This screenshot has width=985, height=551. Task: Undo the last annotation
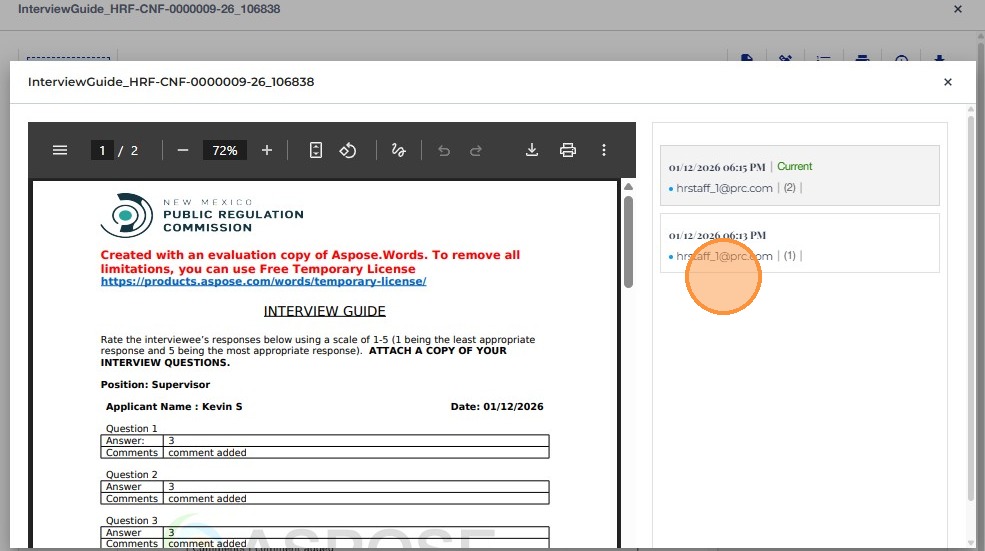pos(444,150)
